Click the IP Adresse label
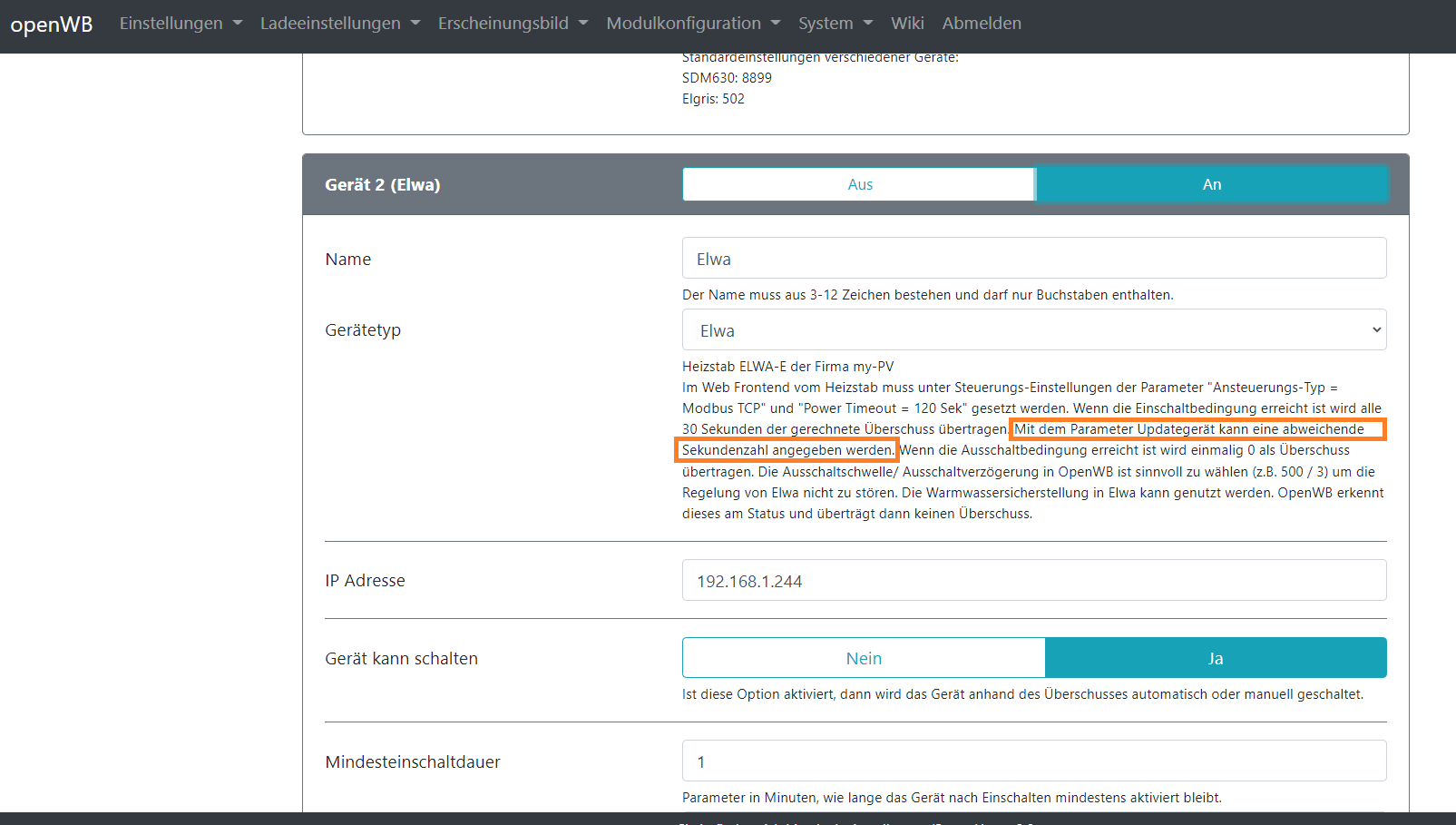The height and width of the screenshot is (825, 1456). coord(365,581)
